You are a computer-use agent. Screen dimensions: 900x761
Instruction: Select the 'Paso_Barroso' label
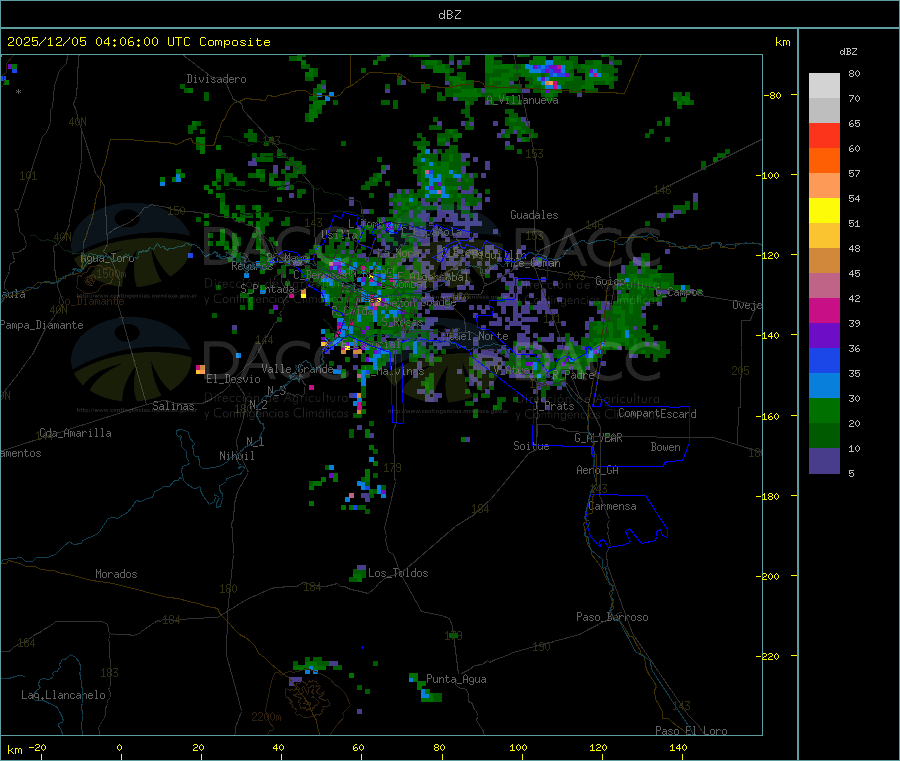coord(612,617)
